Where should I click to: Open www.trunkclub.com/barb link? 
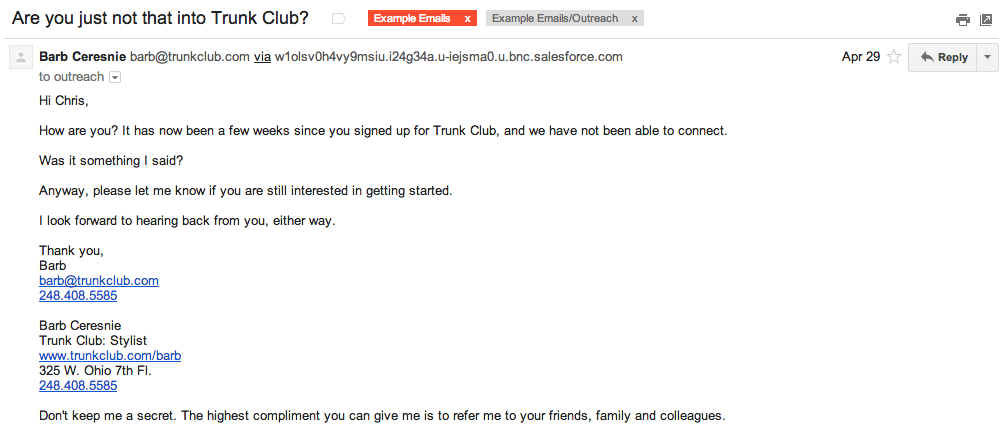pyautogui.click(x=109, y=355)
